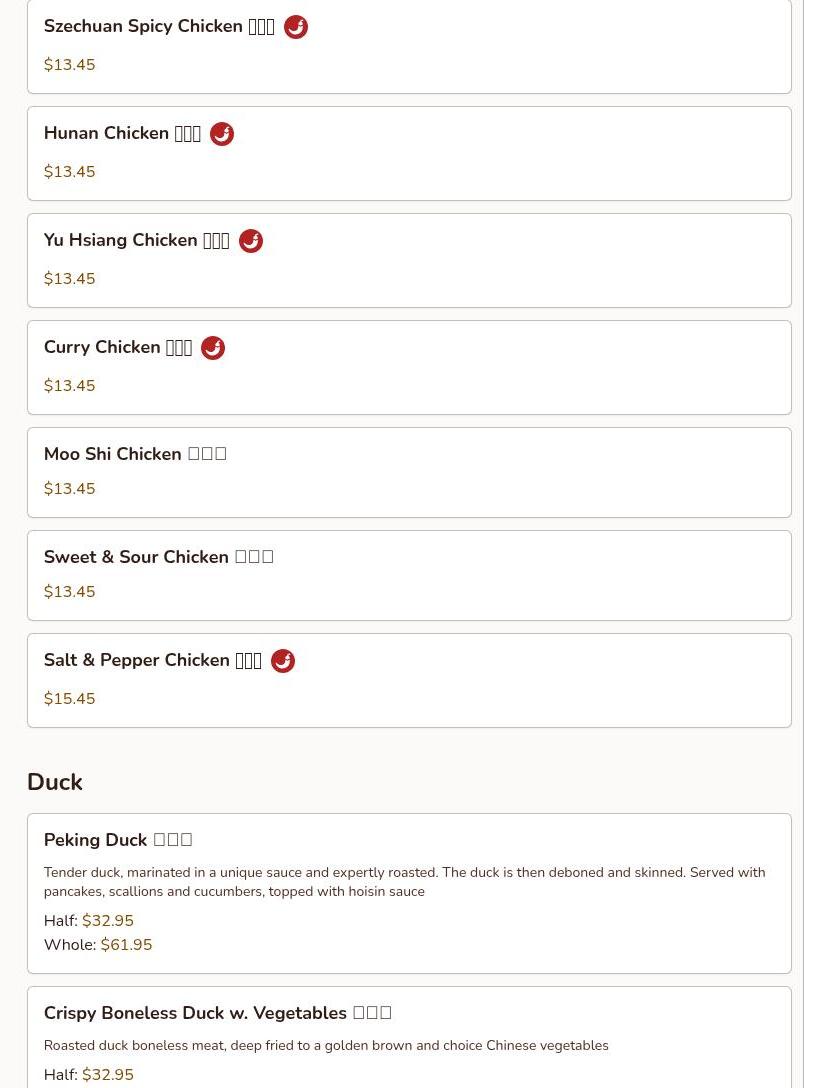Click the chili icon next to Hunan Chicken

tap(222, 134)
